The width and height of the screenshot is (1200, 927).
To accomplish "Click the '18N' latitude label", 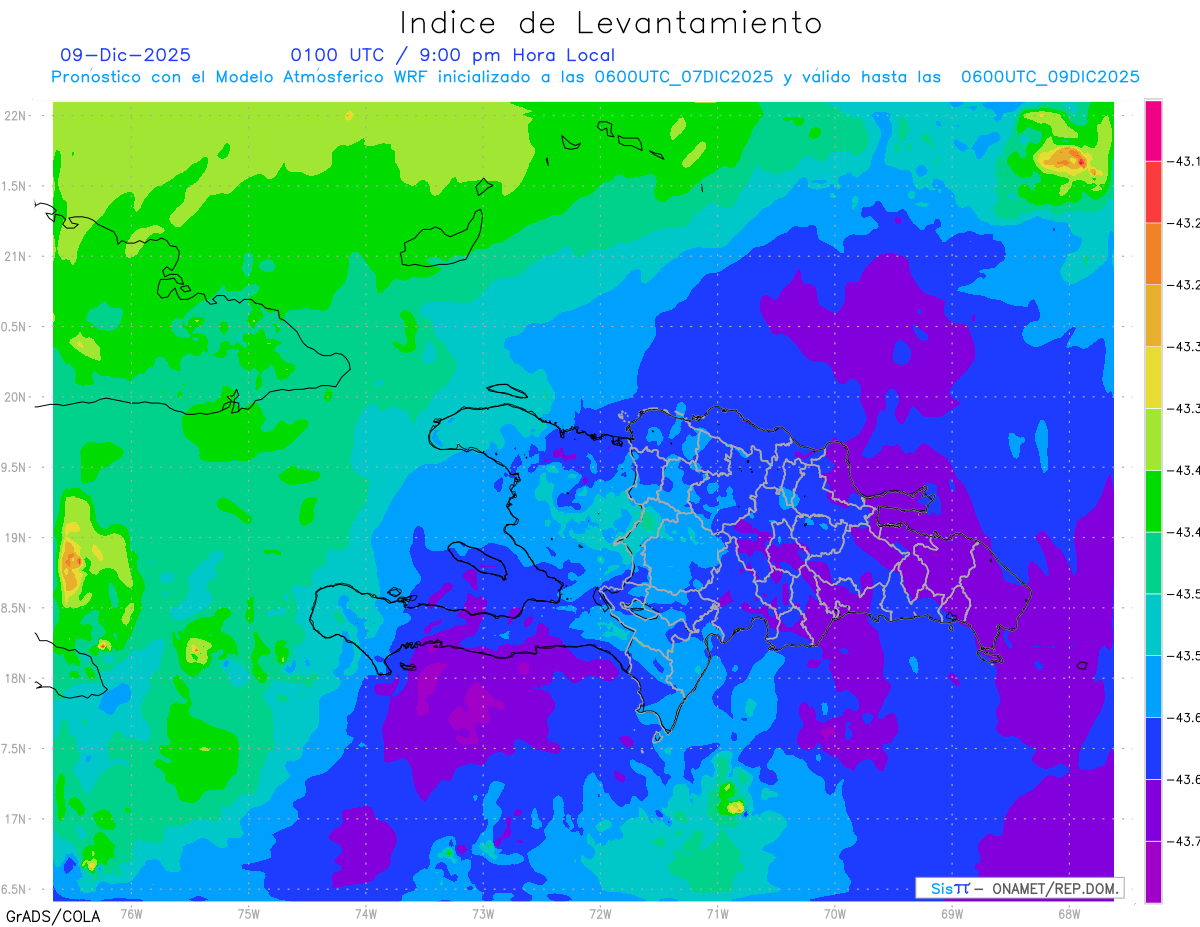I will pyautogui.click(x=15, y=678).
